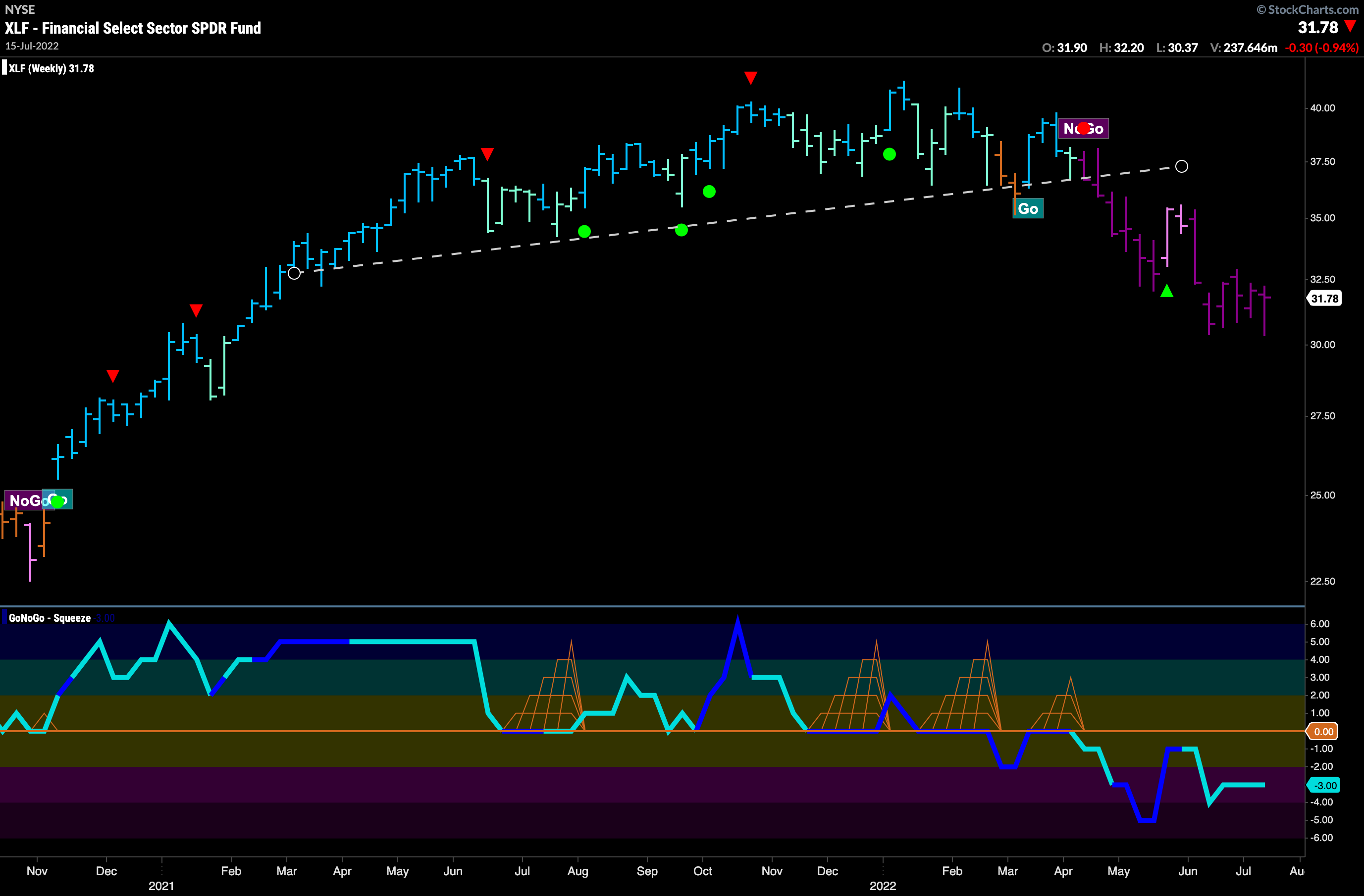This screenshot has width=1364, height=896.
Task: Click the last Jul label on the time axis
Action: [1243, 871]
